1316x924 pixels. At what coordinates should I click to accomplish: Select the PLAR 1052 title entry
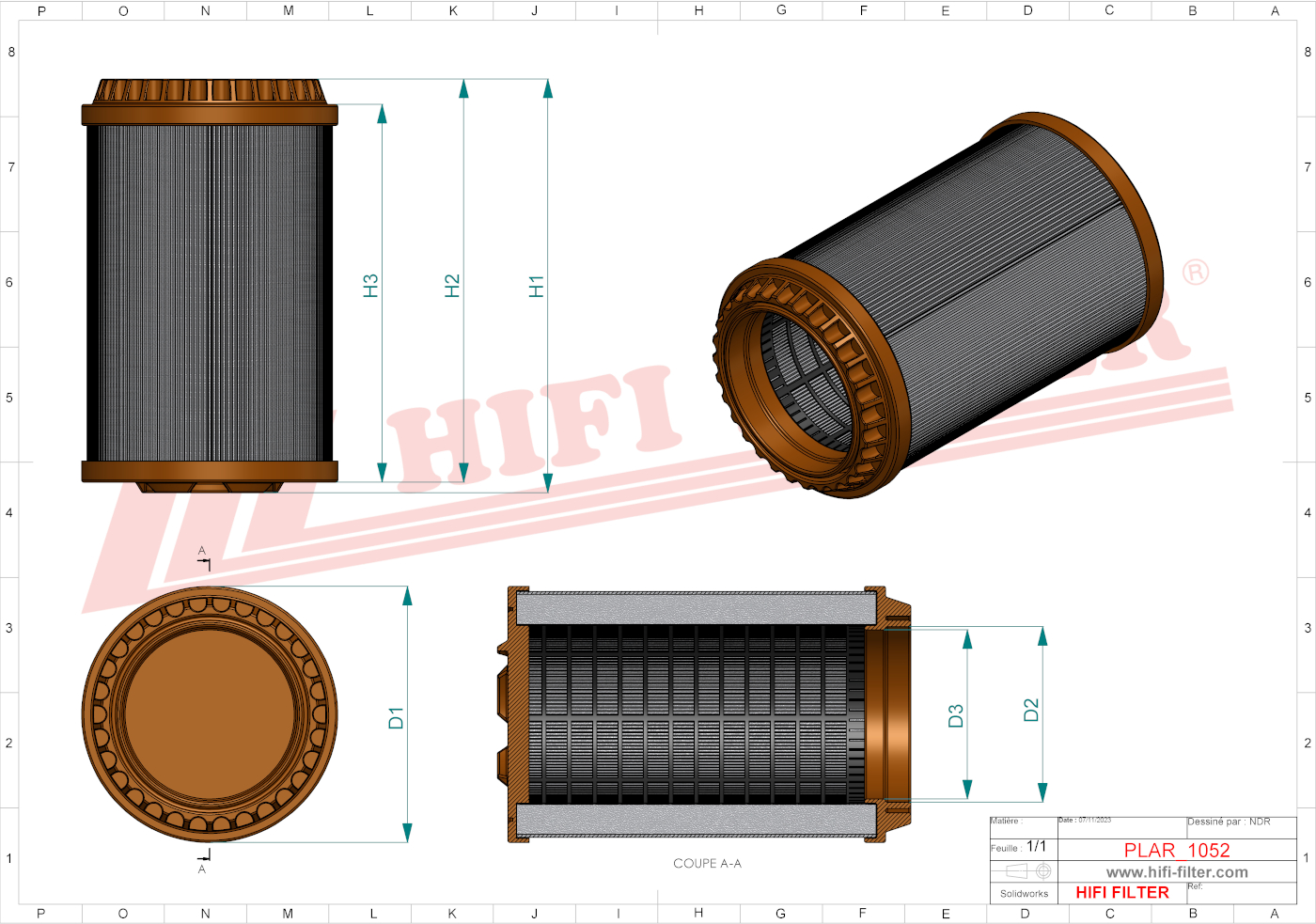coord(1177,850)
